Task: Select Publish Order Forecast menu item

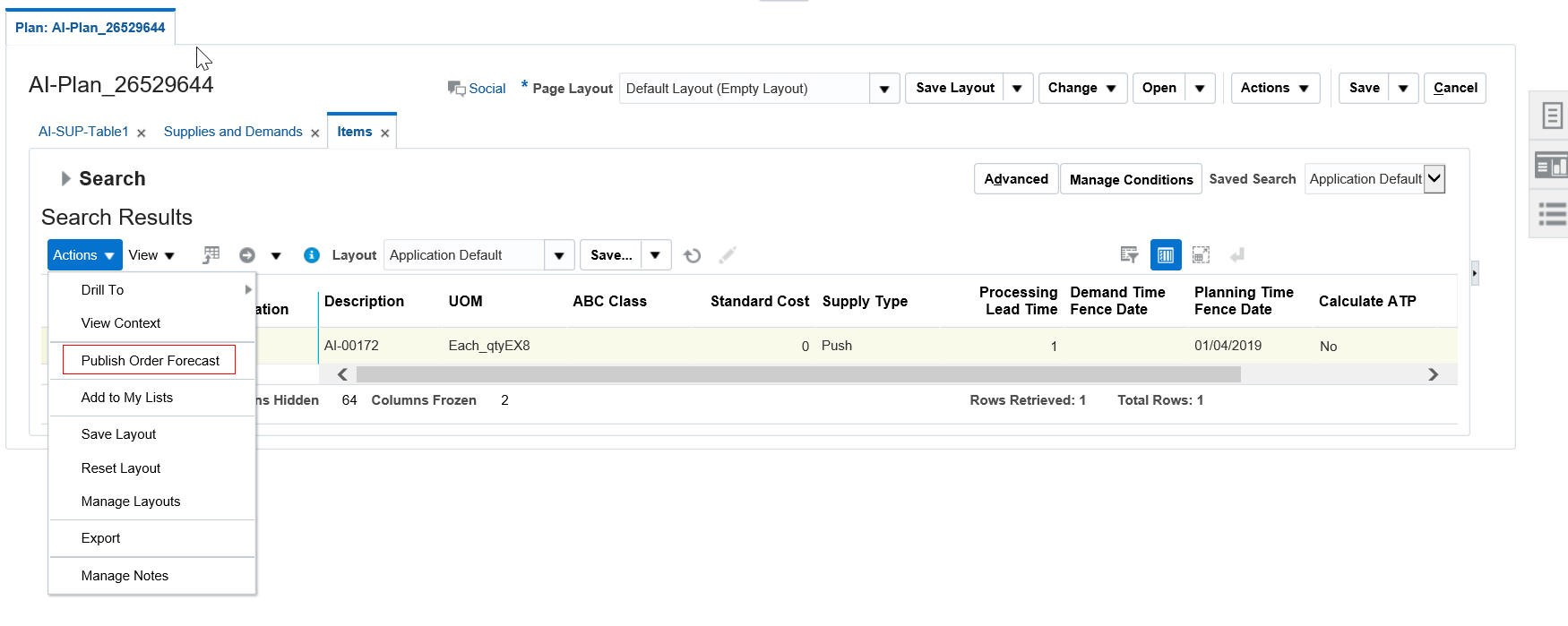Action: [x=150, y=361]
